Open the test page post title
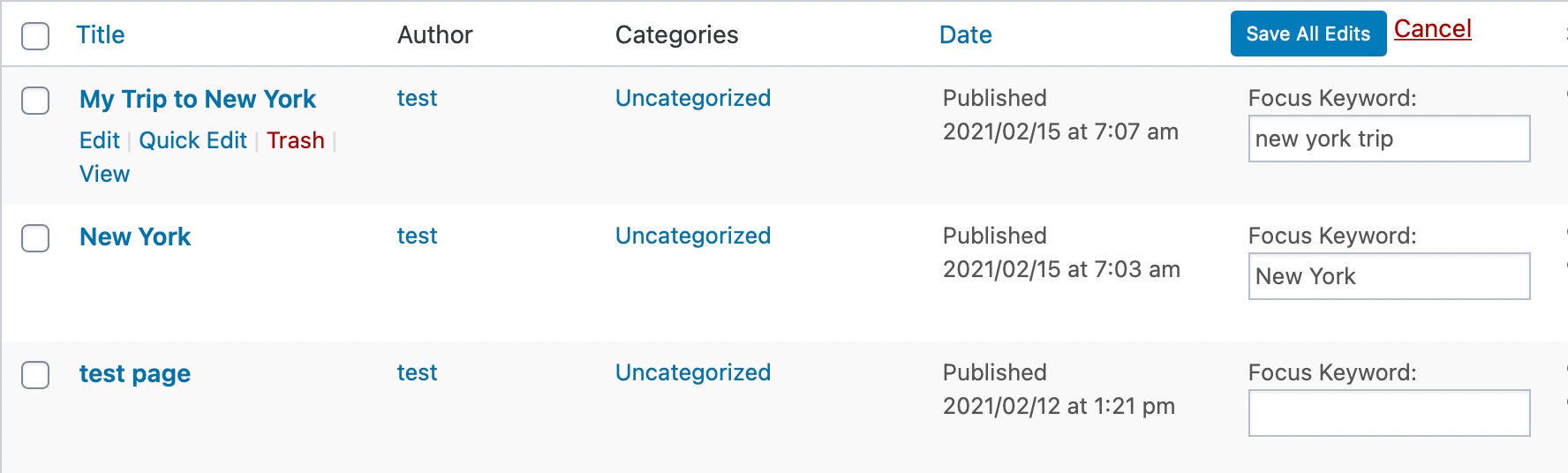The width and height of the screenshot is (1568, 473). 135,373
